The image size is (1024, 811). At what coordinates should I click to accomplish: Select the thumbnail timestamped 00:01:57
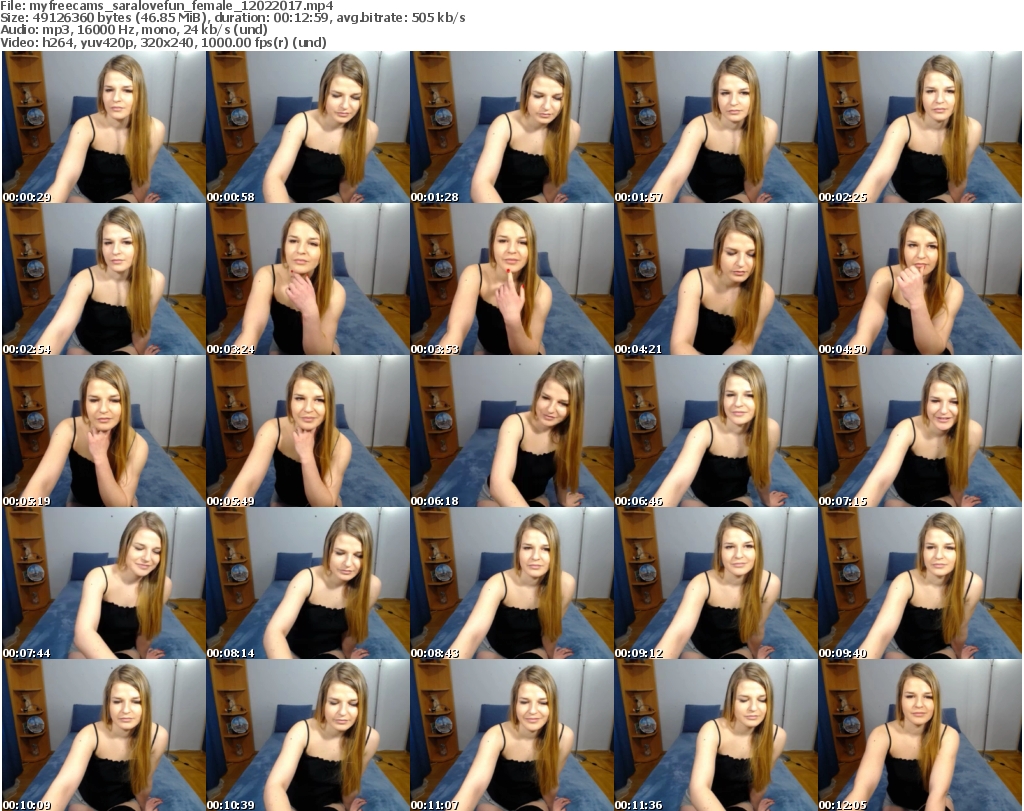(x=716, y=127)
